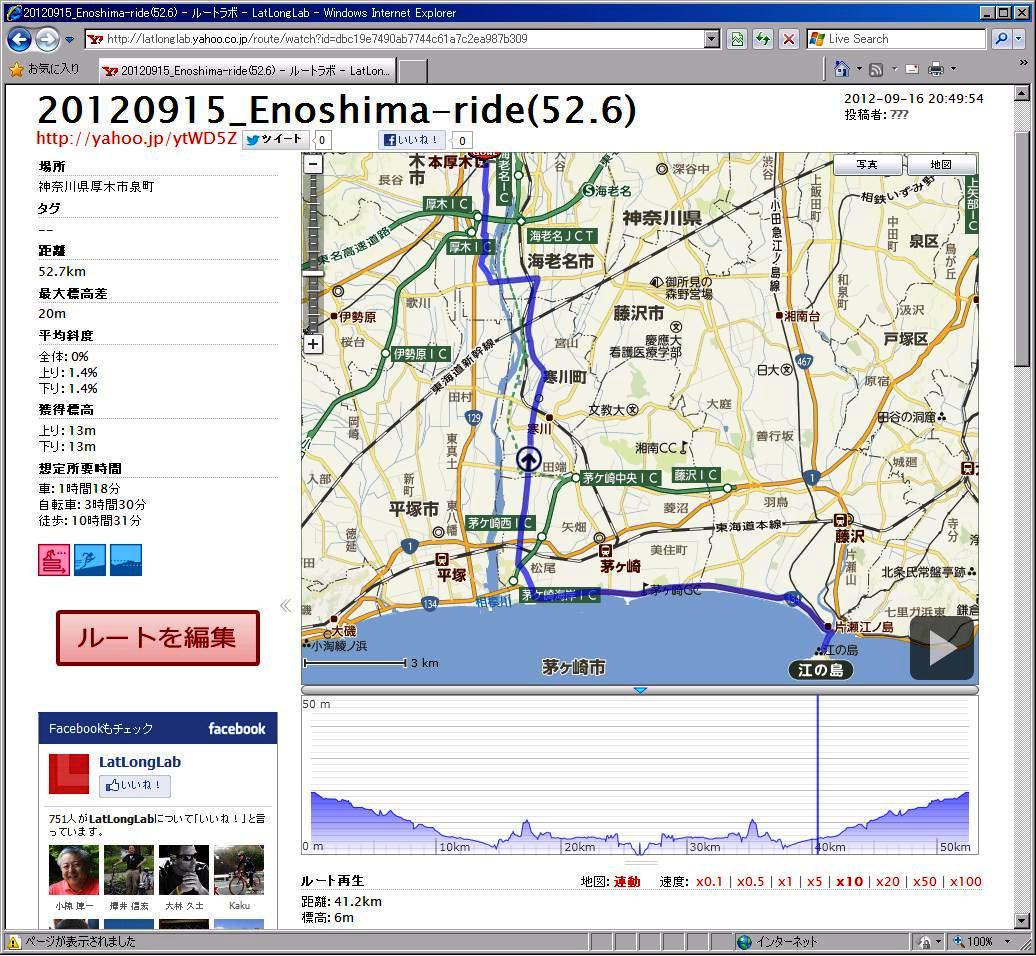Screen dimensions: 1036x956
Task: Click the Twitter tweet button
Action: (x=276, y=139)
